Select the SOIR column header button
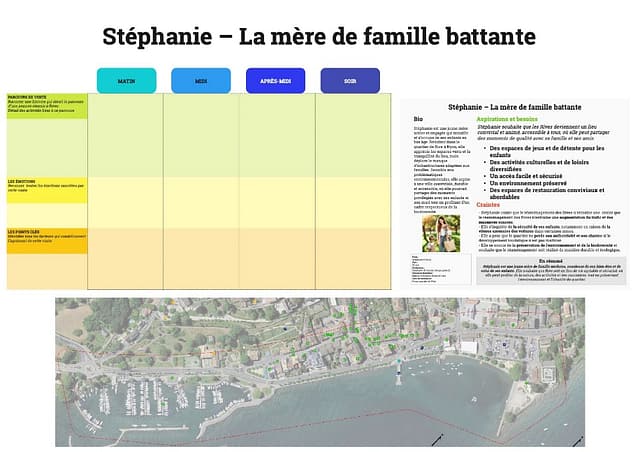The image size is (640, 452). tap(350, 81)
